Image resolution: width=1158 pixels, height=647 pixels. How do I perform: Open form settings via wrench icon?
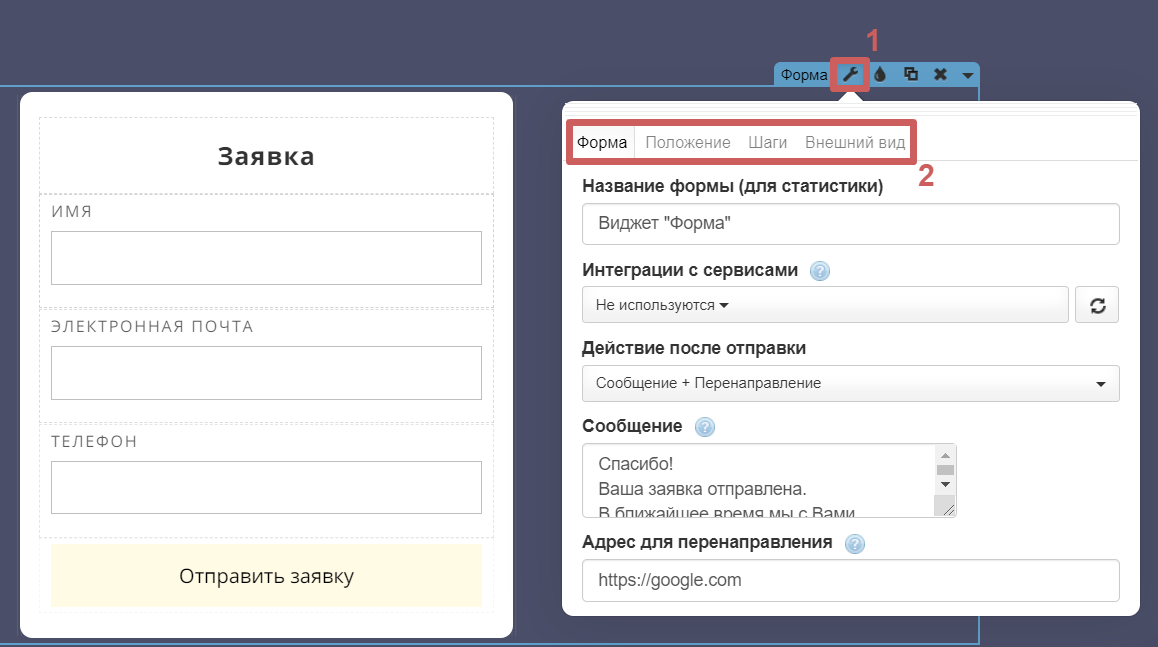(x=850, y=75)
